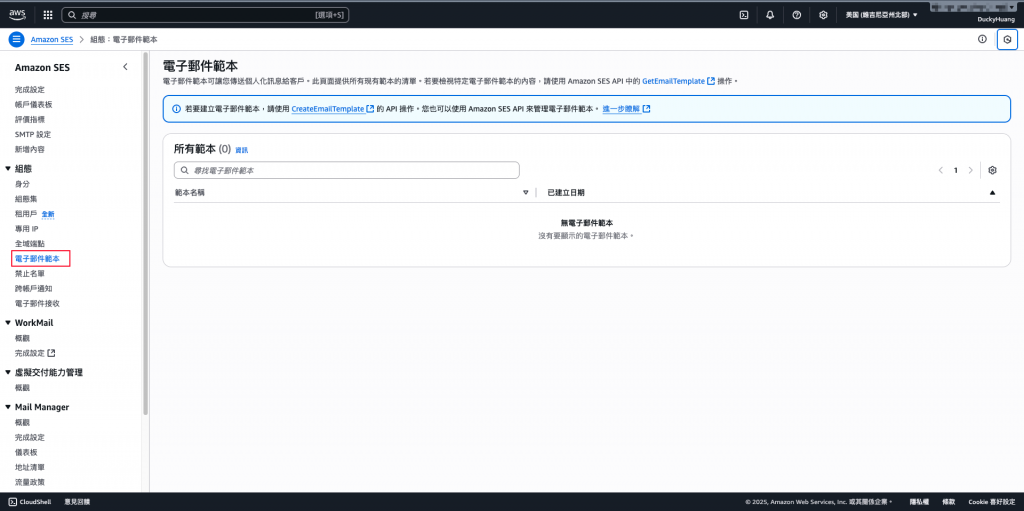Open 條款 footer link
Image resolution: width=1024 pixels, height=511 pixels.
[x=949, y=502]
